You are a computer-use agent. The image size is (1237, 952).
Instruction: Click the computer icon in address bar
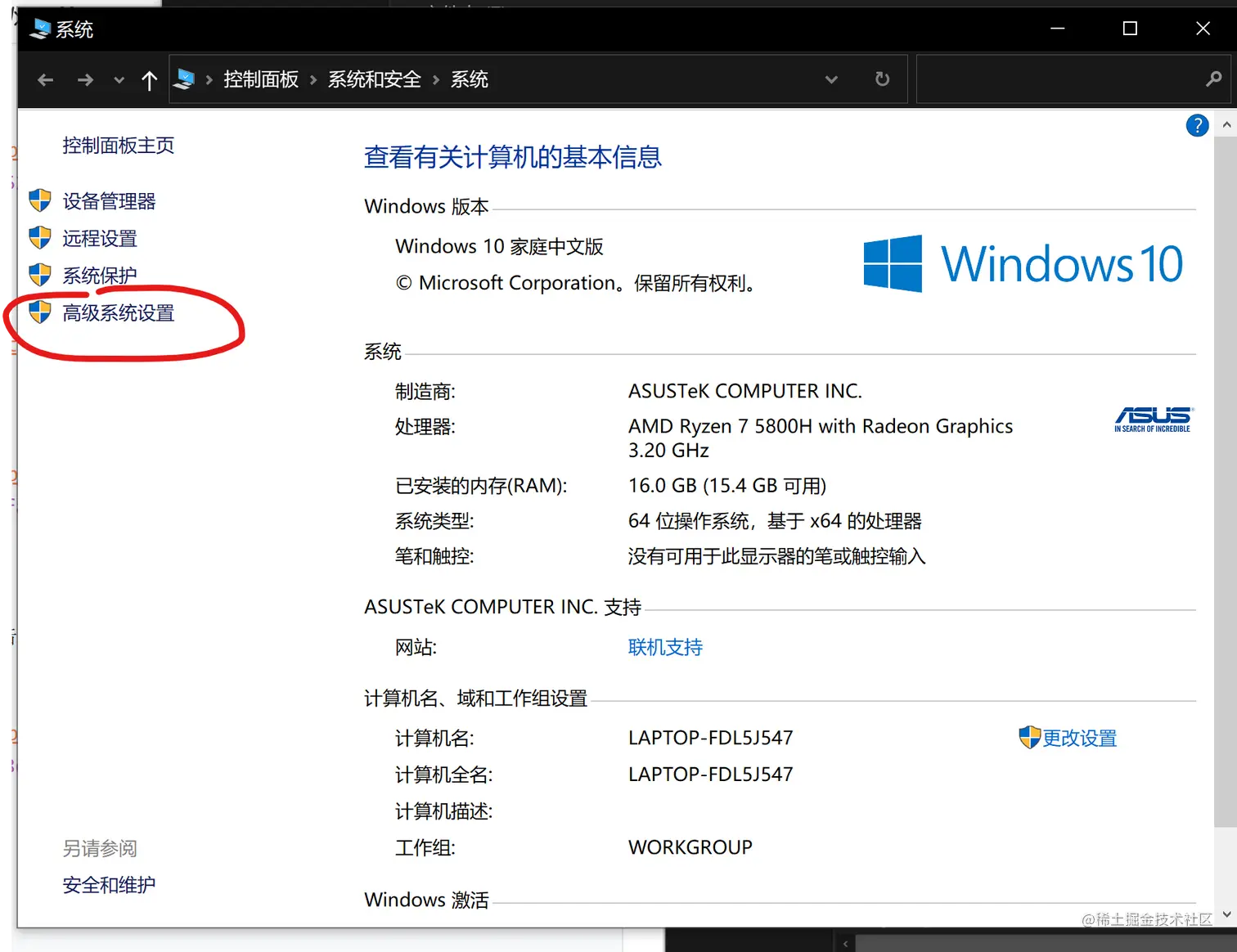point(185,79)
